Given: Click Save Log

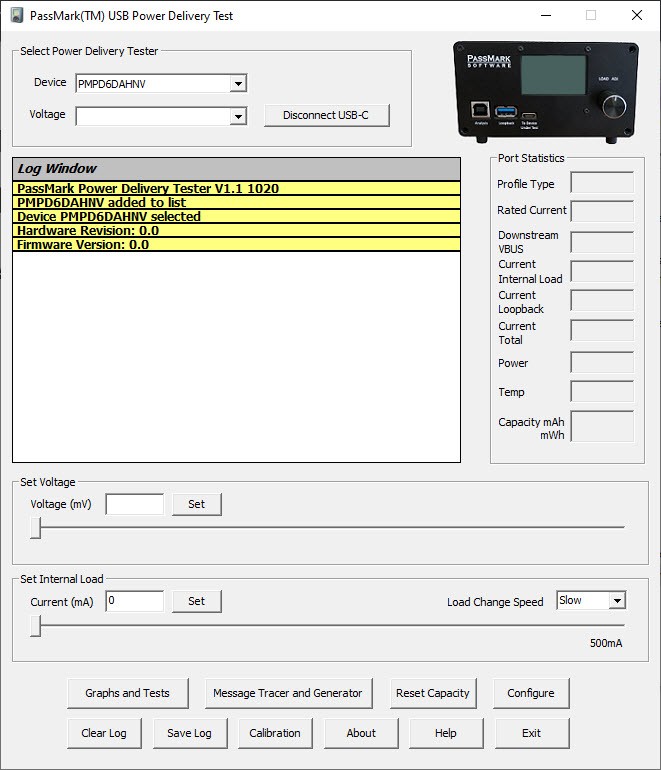Looking at the screenshot, I should [190, 733].
